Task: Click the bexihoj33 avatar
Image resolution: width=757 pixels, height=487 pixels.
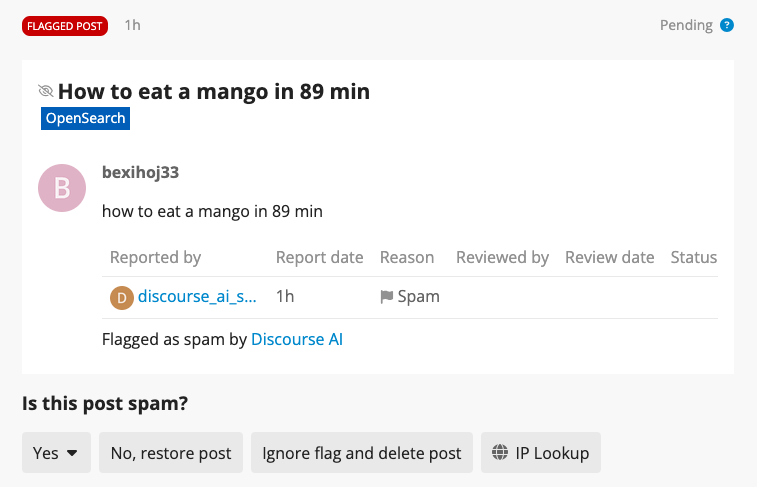Action: pos(62,187)
